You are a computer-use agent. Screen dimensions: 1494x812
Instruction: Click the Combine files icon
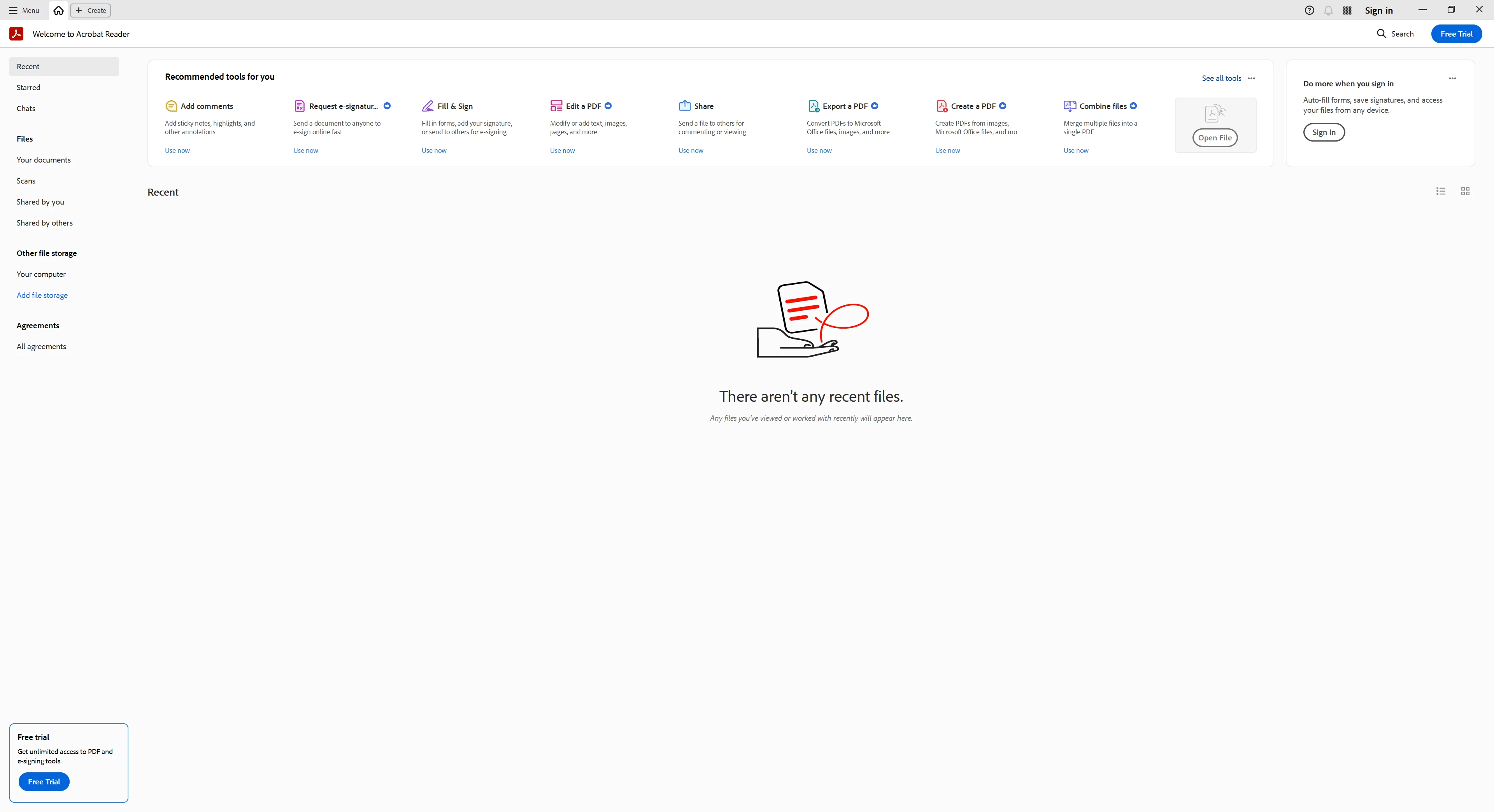(1070, 106)
